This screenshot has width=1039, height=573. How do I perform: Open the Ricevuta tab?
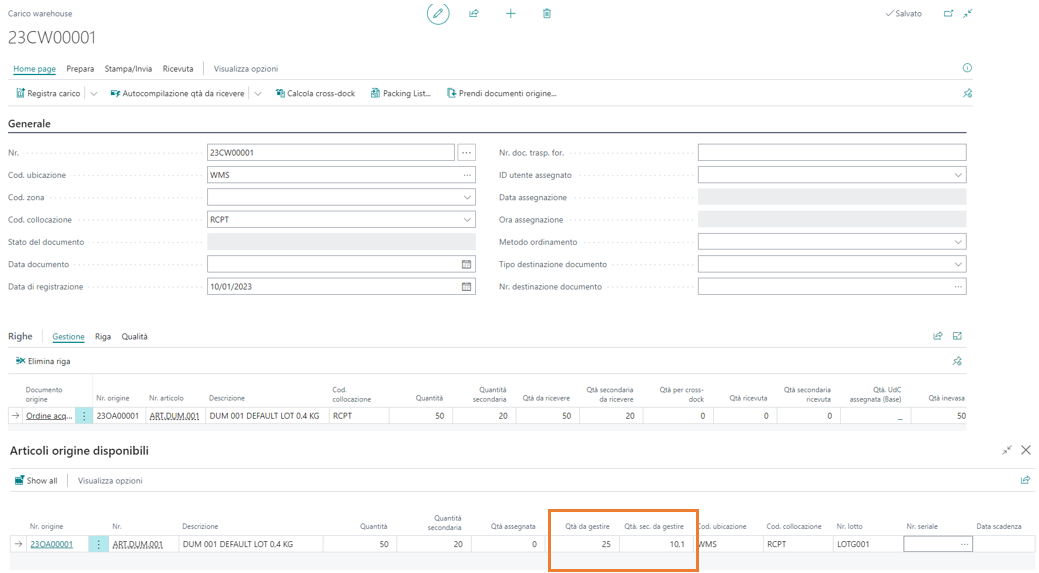tap(178, 69)
